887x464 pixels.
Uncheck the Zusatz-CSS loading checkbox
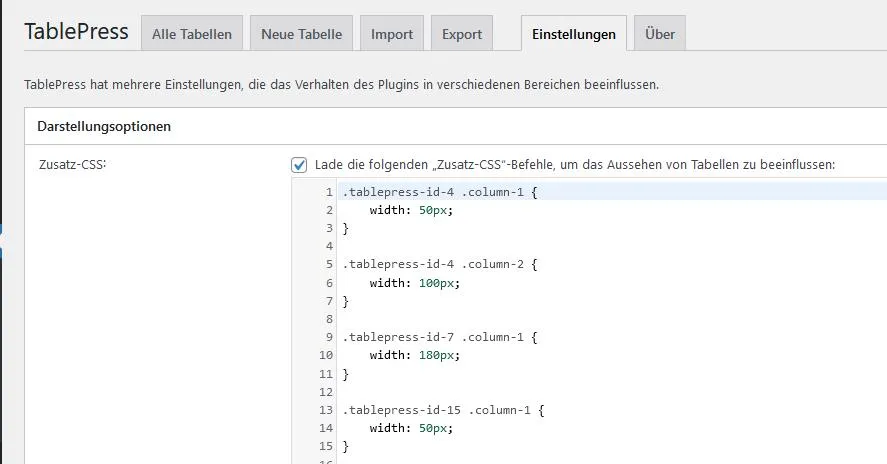coord(299,165)
